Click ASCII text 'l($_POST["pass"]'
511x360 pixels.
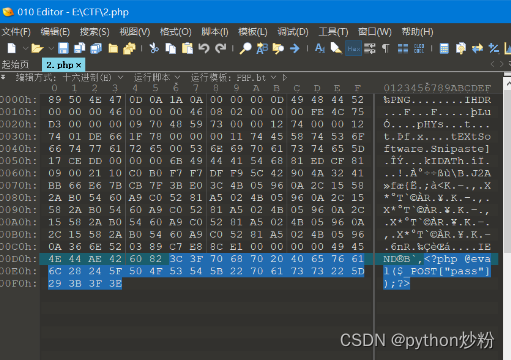[x=436, y=271]
